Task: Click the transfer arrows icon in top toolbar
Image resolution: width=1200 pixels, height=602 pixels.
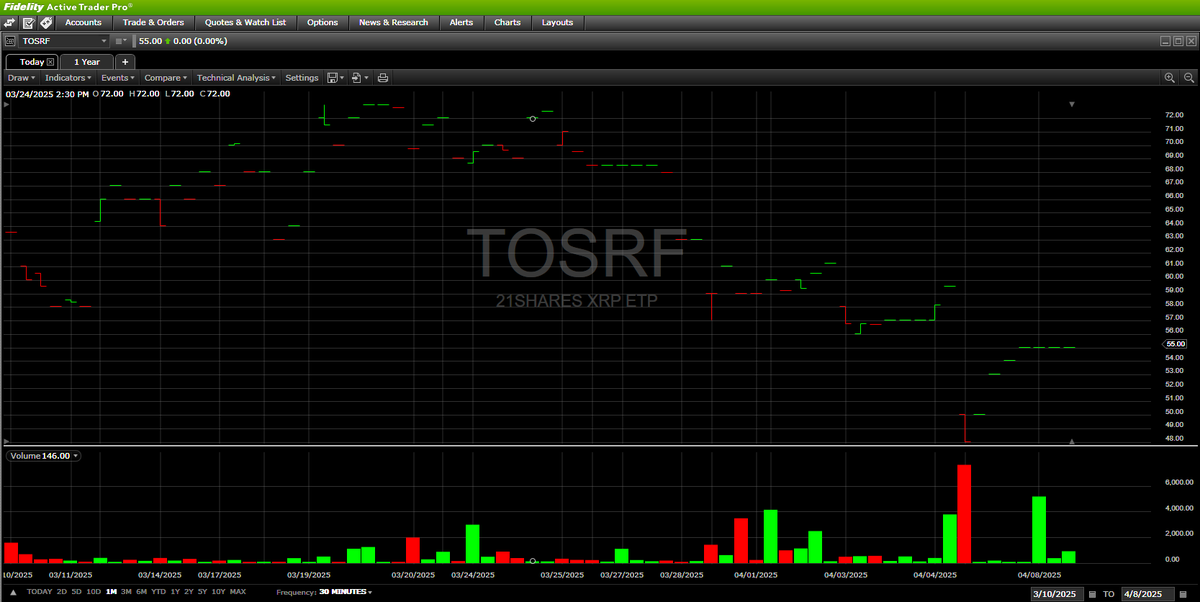Action: (x=9, y=22)
